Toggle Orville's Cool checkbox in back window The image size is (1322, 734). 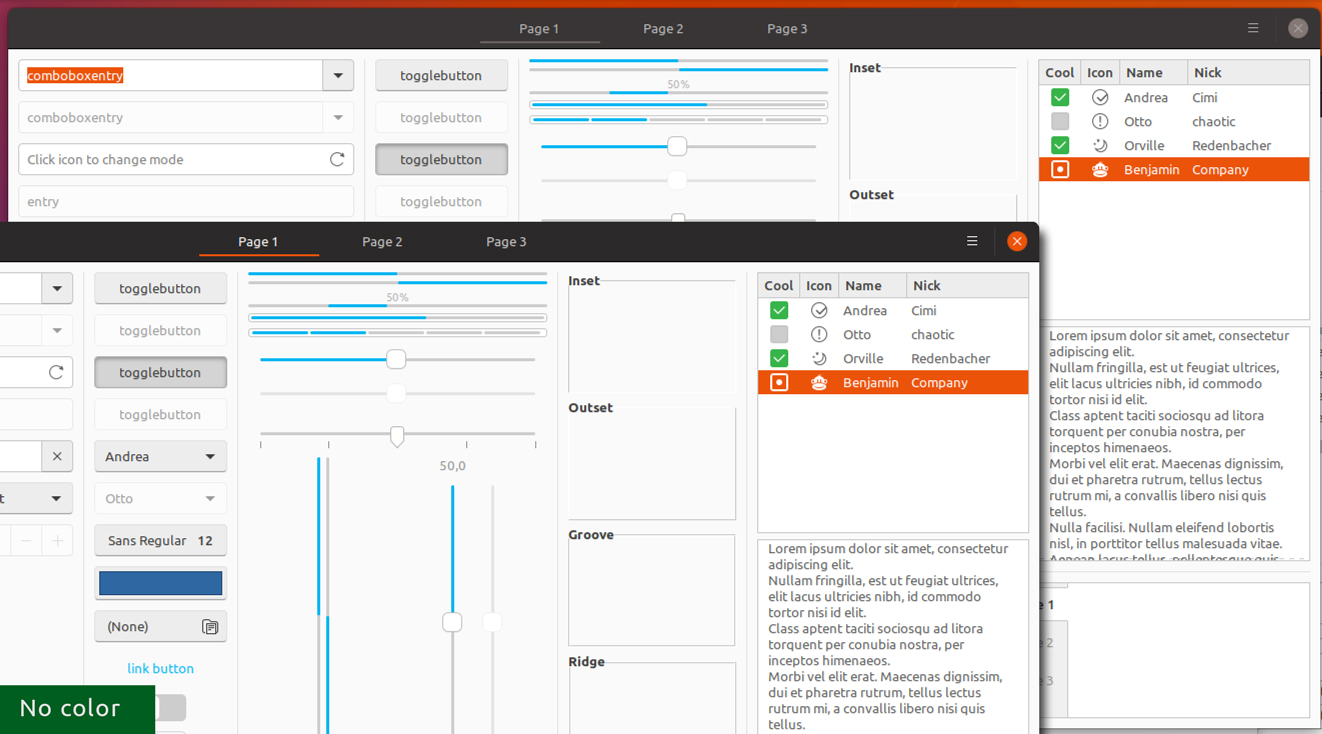point(1060,145)
